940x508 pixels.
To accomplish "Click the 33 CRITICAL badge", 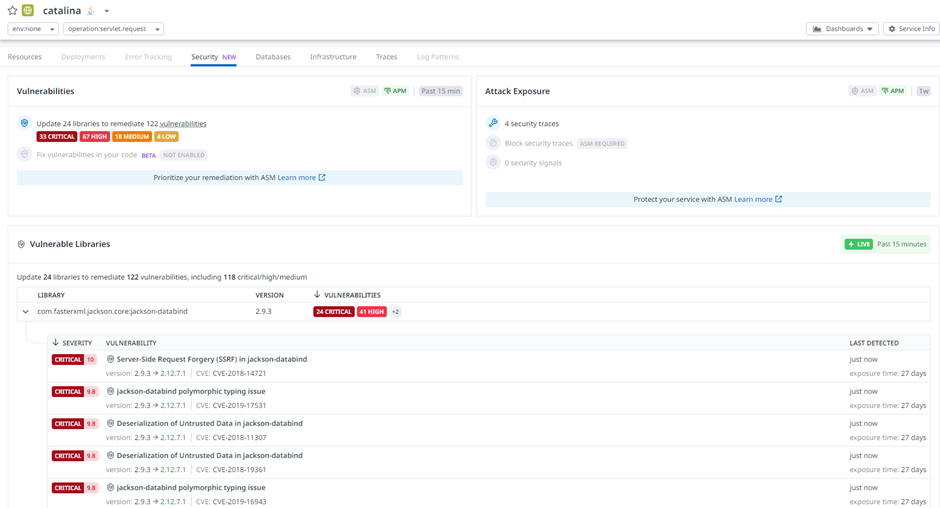I will coord(57,137).
